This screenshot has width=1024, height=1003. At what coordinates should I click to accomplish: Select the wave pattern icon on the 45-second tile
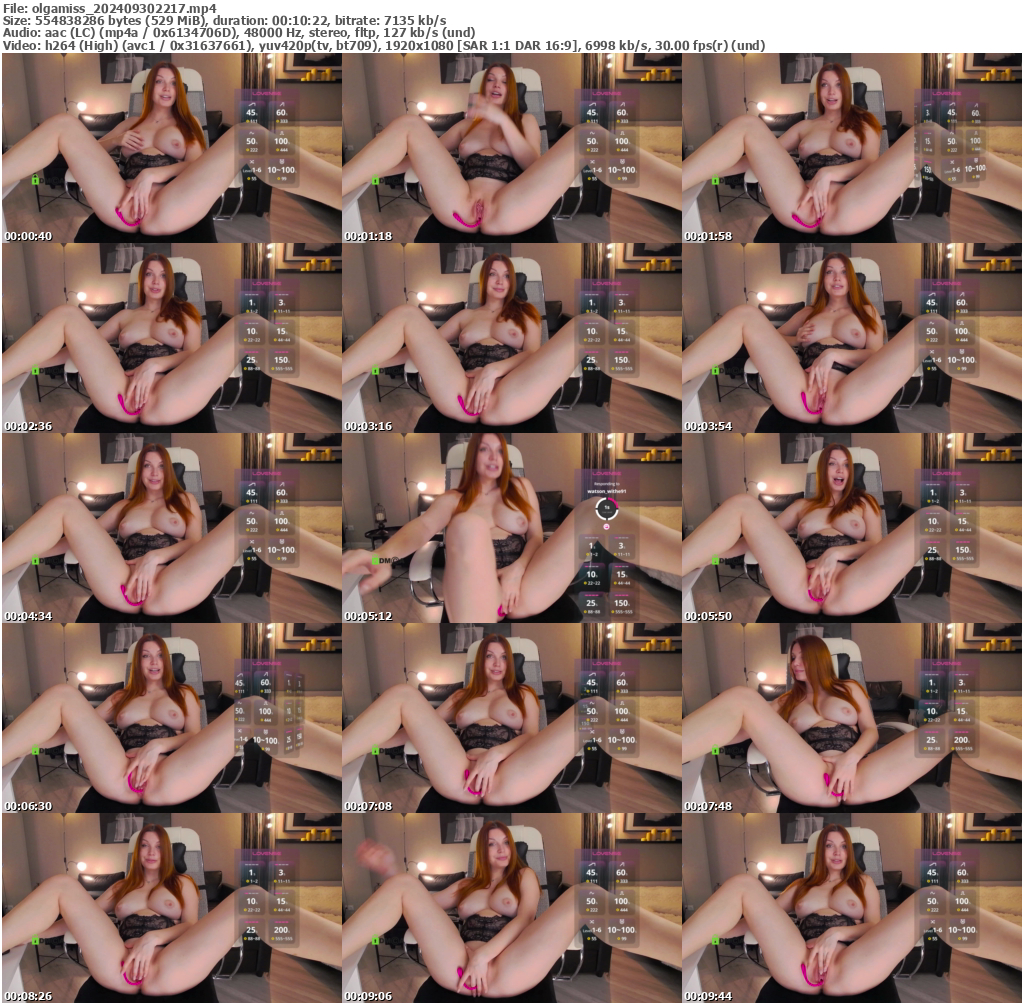pos(252,104)
